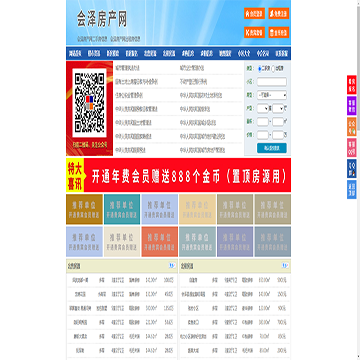
Task: Click the pink floating side button
Action: tap(352, 148)
